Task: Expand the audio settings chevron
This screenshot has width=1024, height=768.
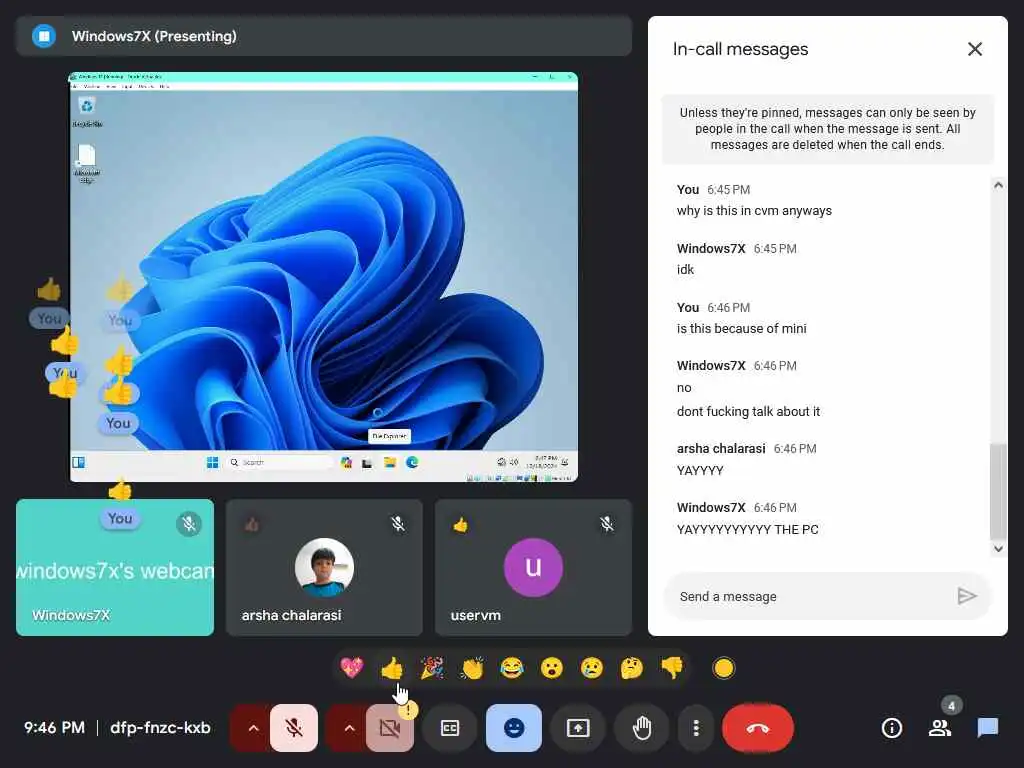Action: pos(253,728)
